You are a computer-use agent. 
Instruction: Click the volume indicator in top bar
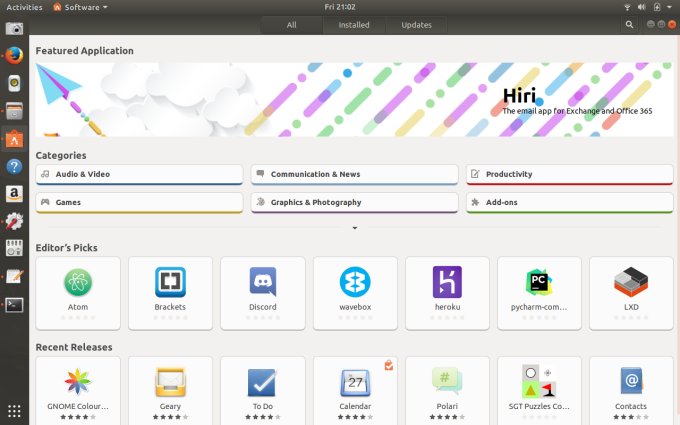641,7
